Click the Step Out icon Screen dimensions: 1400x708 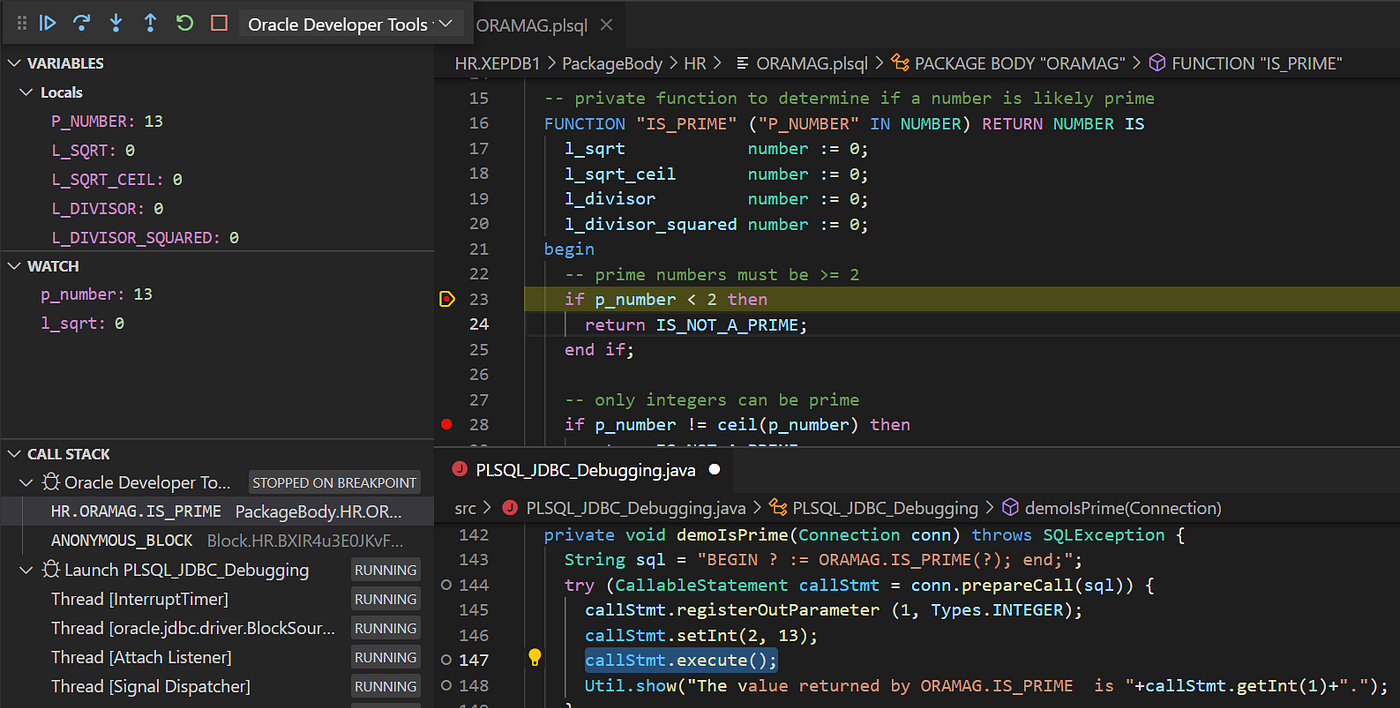pyautogui.click(x=149, y=23)
